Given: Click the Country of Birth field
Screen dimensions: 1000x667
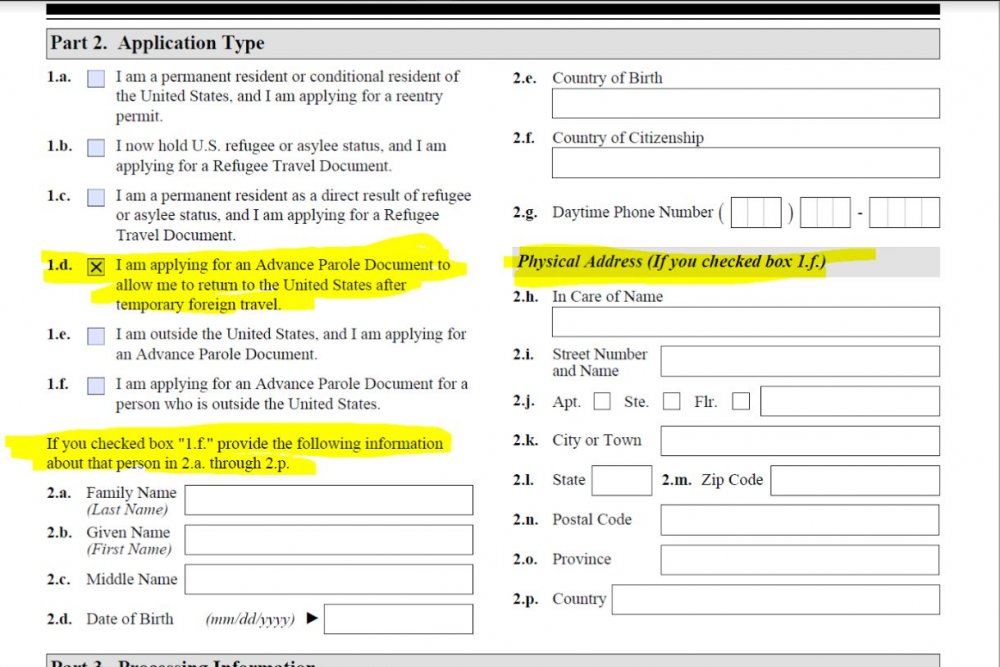Looking at the screenshot, I should [x=746, y=103].
